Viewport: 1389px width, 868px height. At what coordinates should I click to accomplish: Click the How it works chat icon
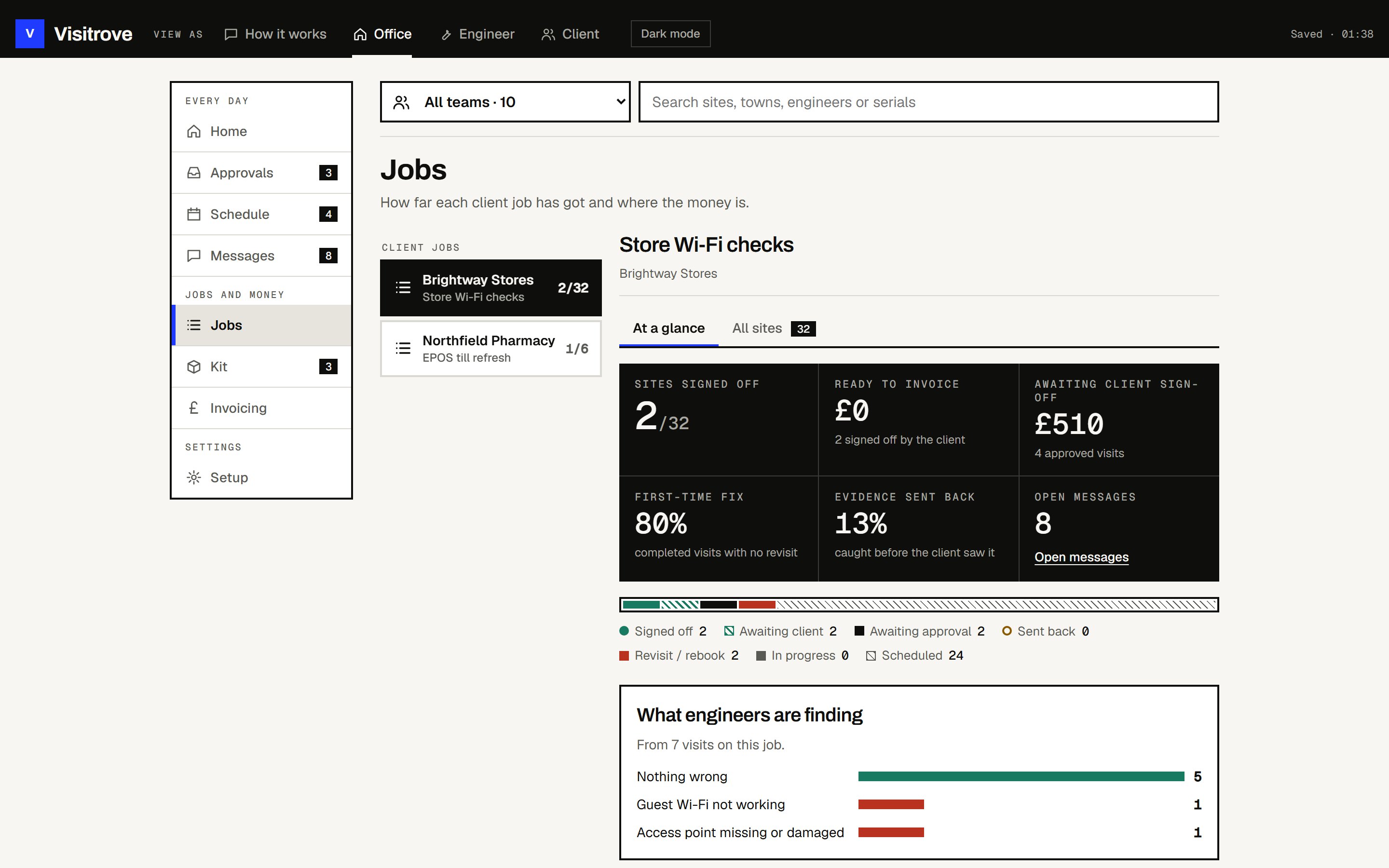pyautogui.click(x=231, y=34)
